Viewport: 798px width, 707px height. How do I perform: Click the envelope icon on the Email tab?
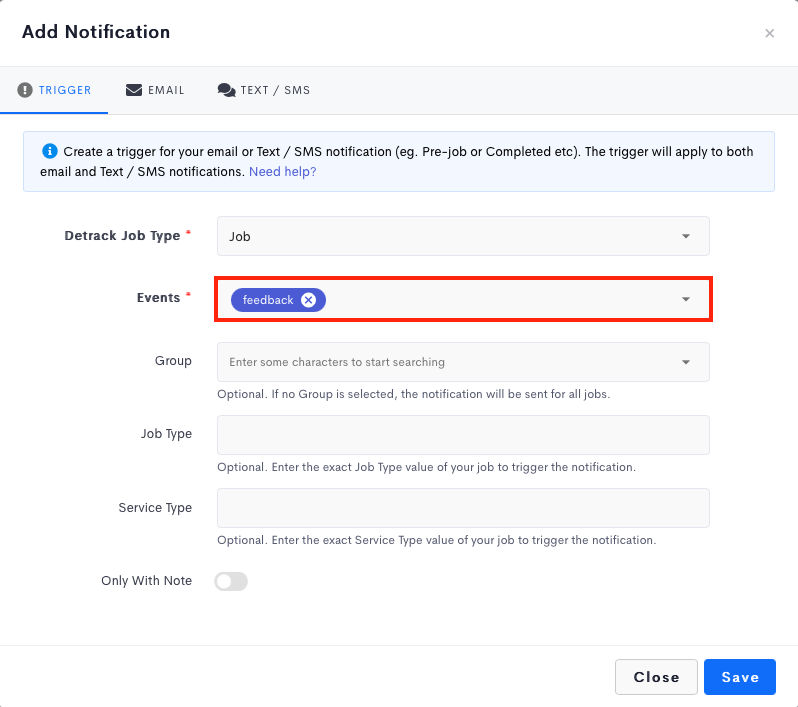[x=134, y=90]
